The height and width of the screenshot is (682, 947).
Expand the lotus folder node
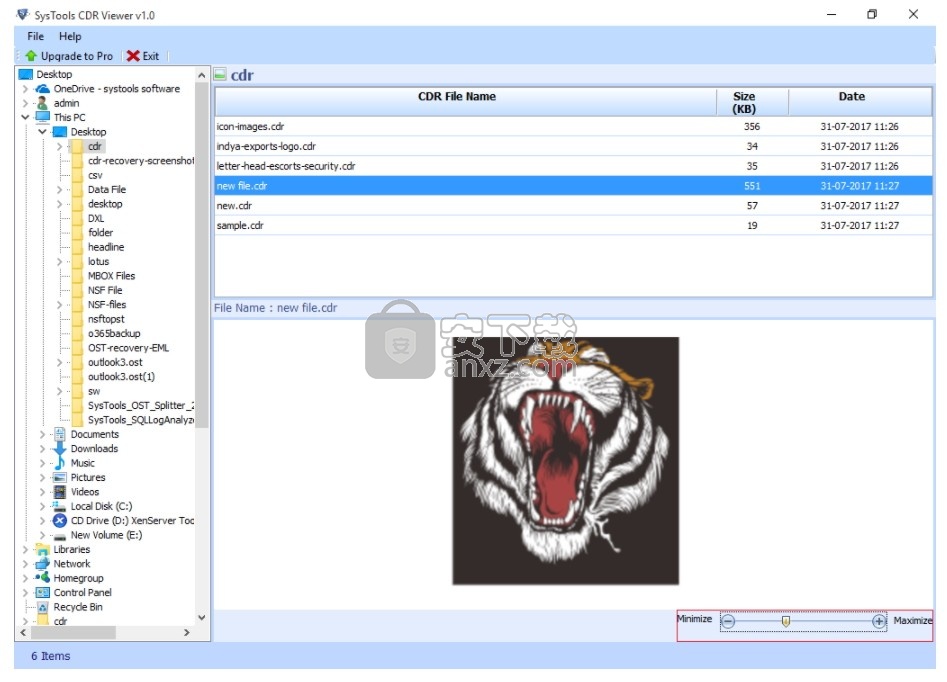click(59, 262)
